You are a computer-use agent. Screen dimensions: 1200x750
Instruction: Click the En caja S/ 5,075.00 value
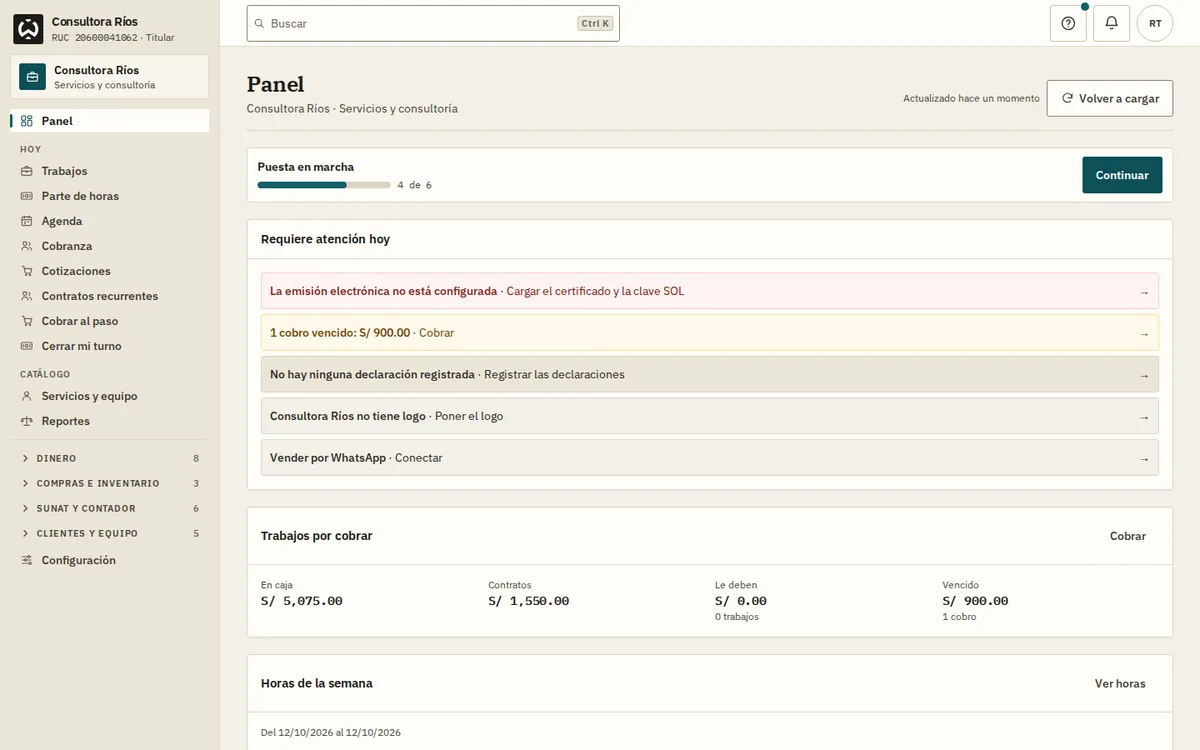(302, 601)
